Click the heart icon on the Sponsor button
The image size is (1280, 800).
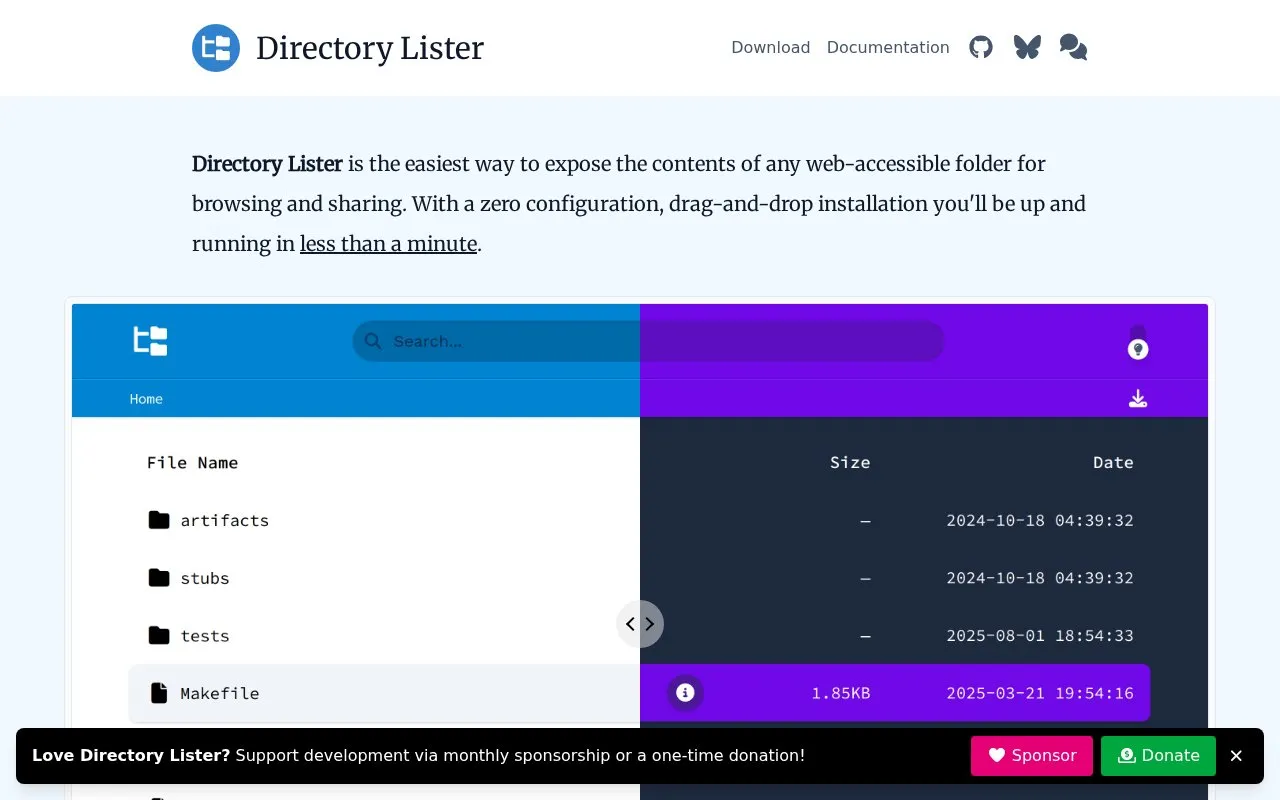(x=997, y=756)
